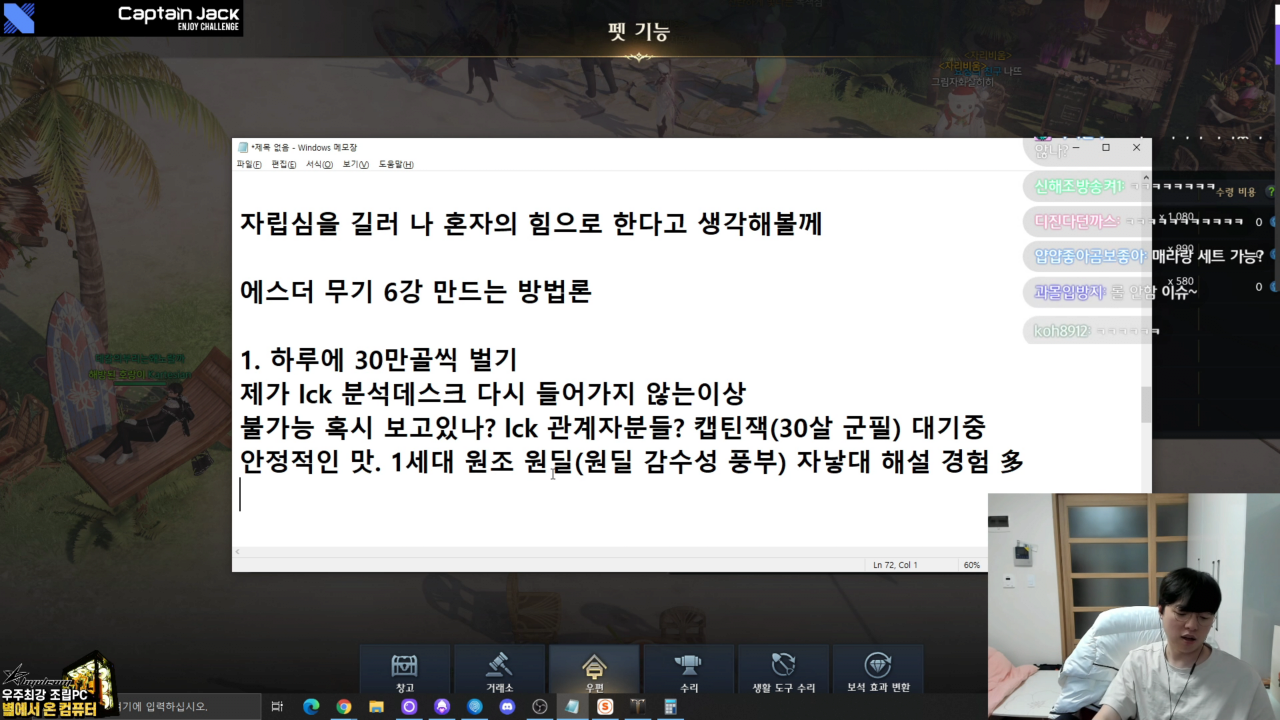Open the 편집(E) menu in Notepad
1280x720 pixels.
[284, 164]
